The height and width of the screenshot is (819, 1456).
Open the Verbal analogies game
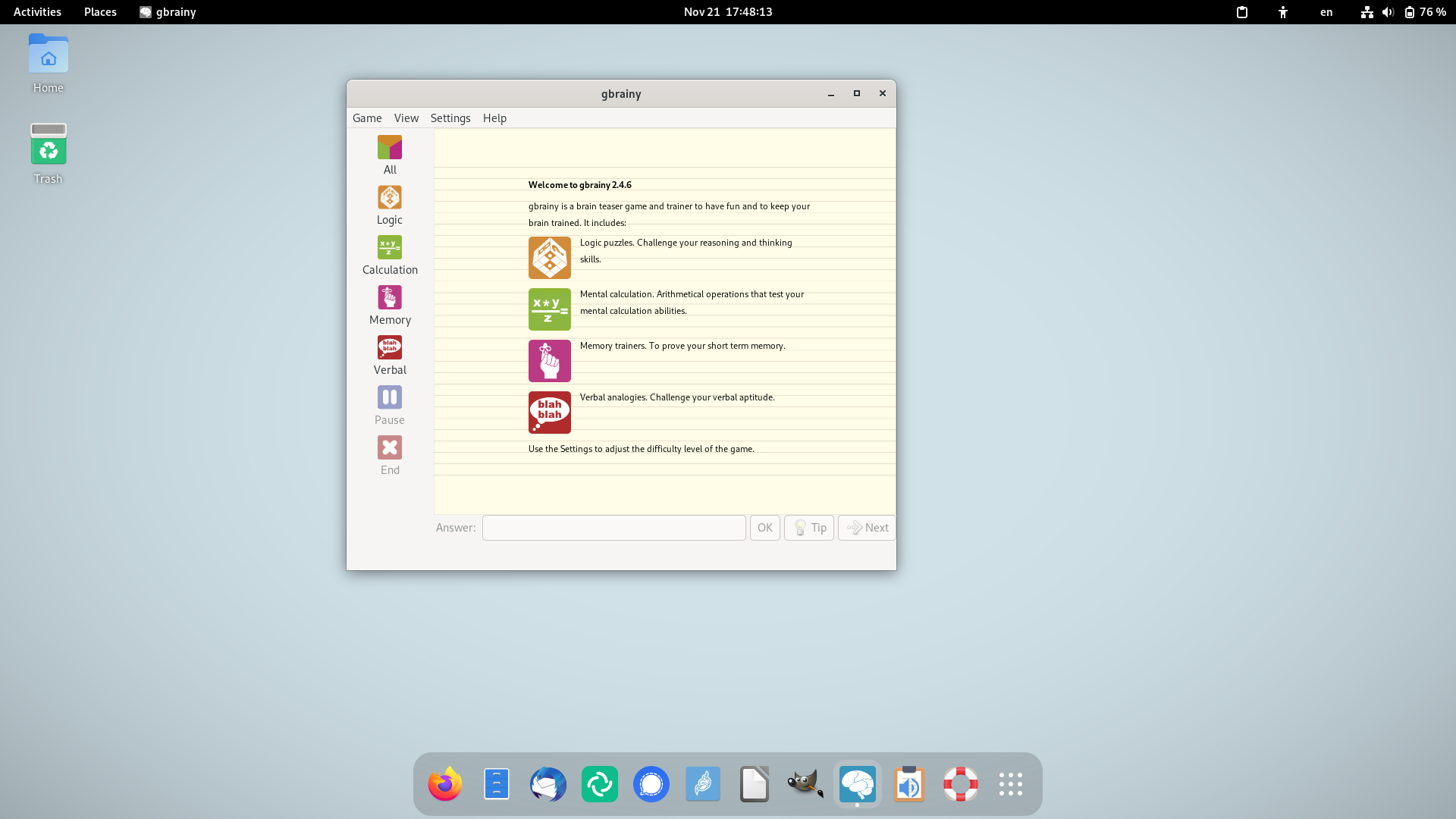[x=390, y=355]
